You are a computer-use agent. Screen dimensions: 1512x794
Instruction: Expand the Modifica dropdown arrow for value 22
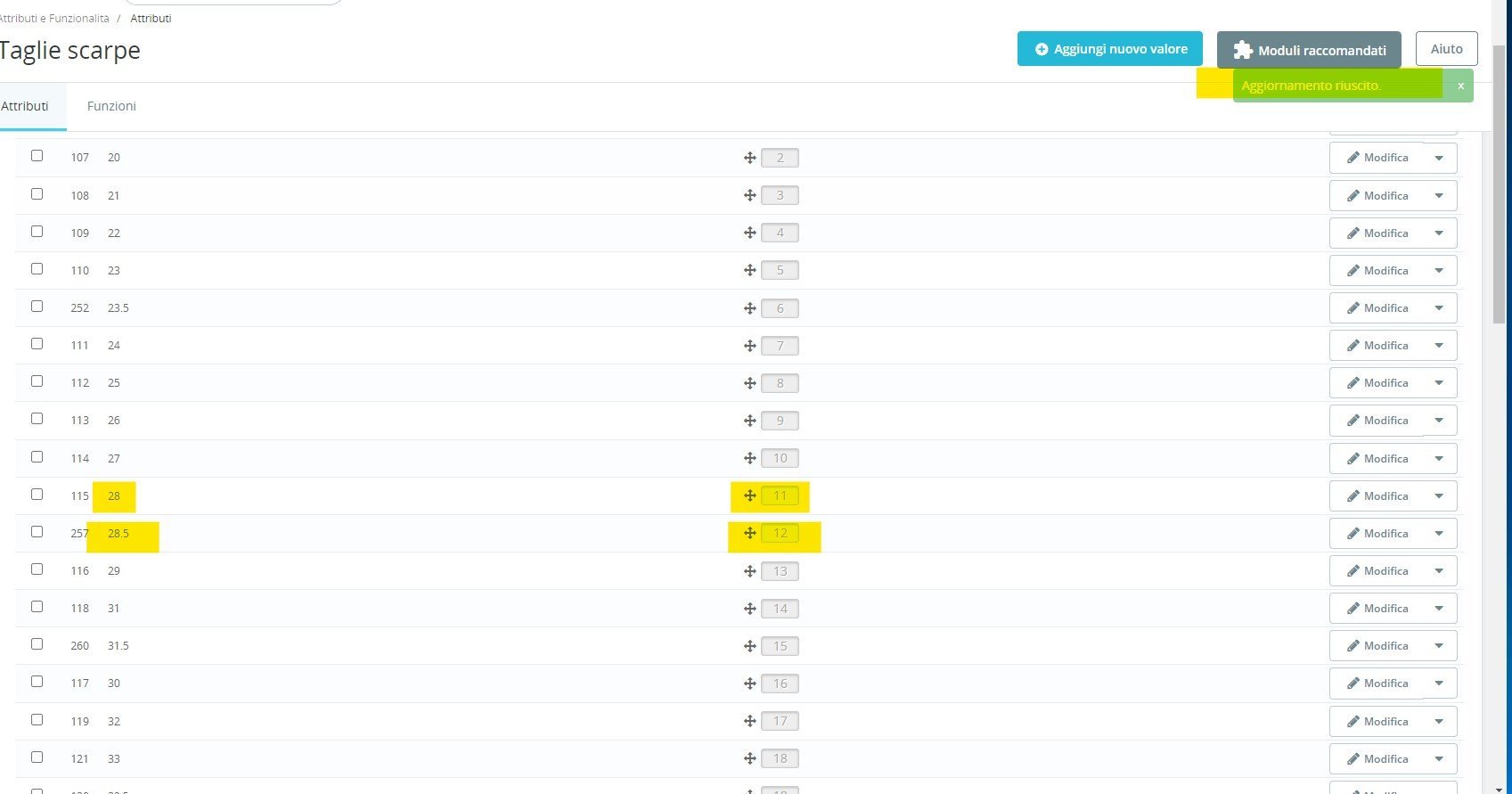pyautogui.click(x=1439, y=233)
